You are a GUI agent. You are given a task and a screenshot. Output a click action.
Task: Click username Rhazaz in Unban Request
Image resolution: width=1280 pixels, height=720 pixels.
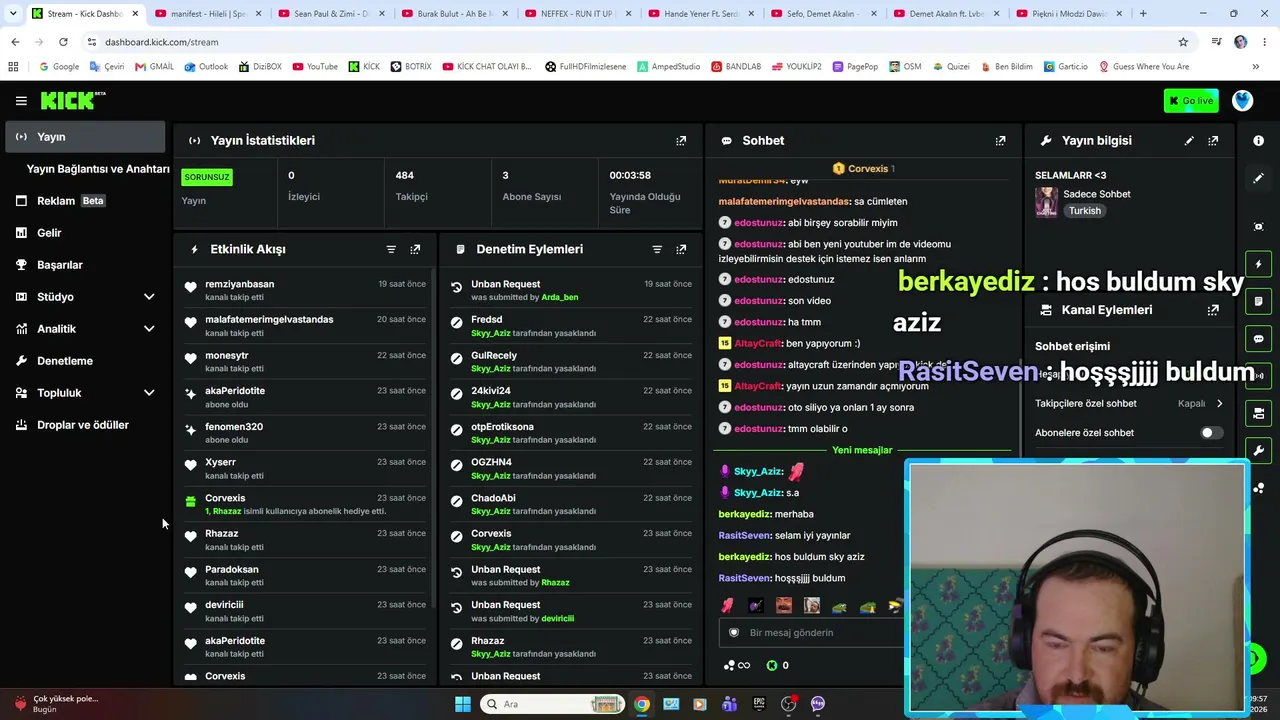point(555,582)
